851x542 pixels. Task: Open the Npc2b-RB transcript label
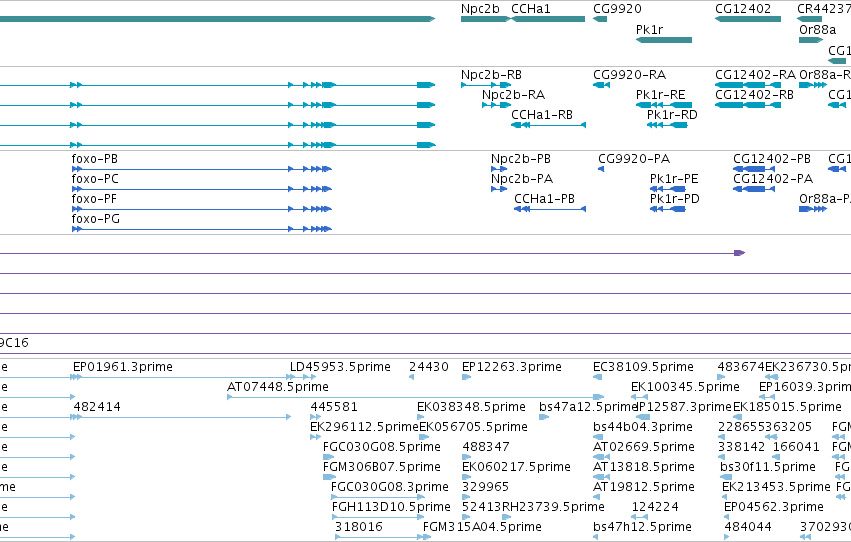tap(491, 75)
